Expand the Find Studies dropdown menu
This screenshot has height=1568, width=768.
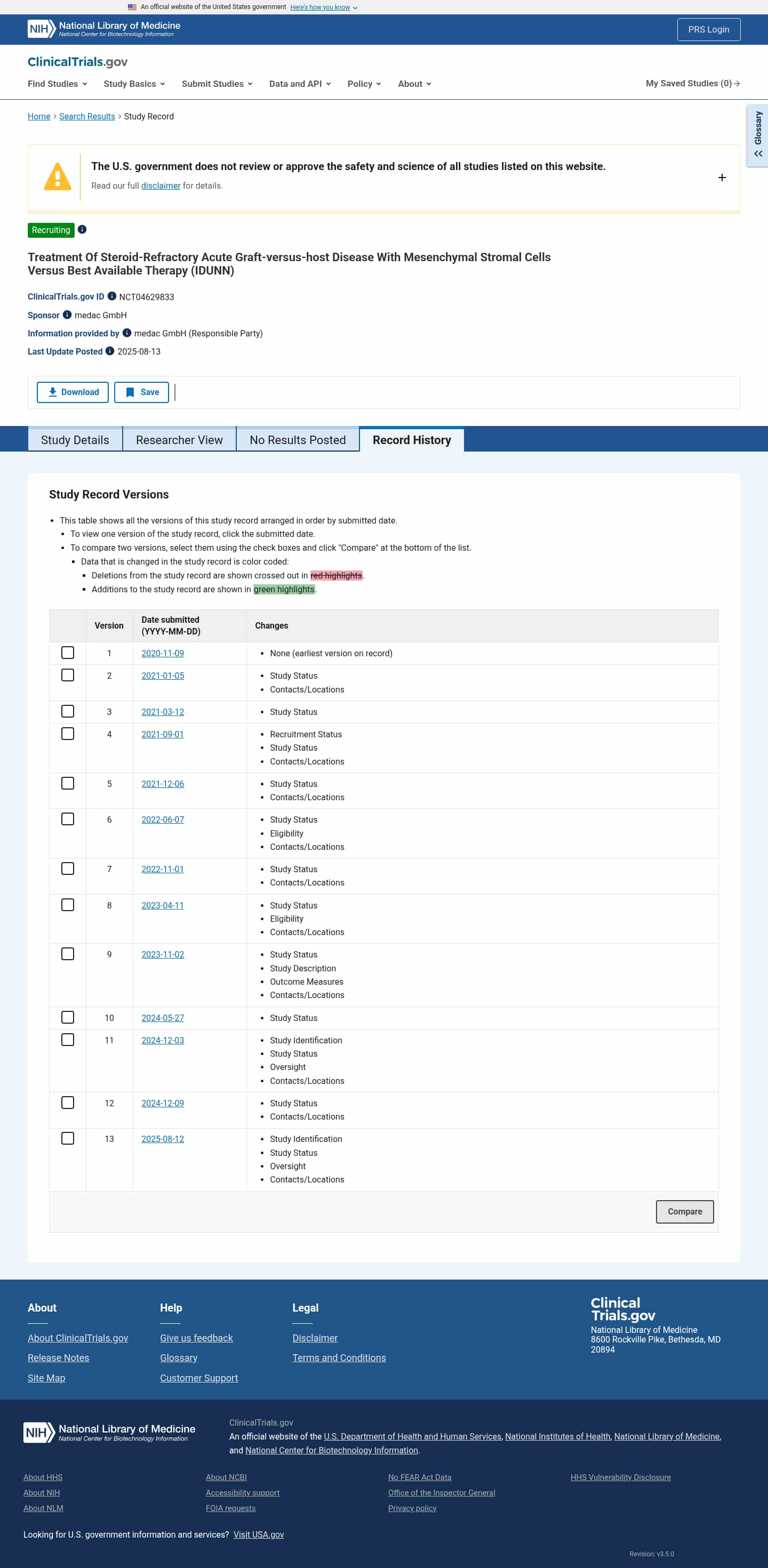click(57, 83)
